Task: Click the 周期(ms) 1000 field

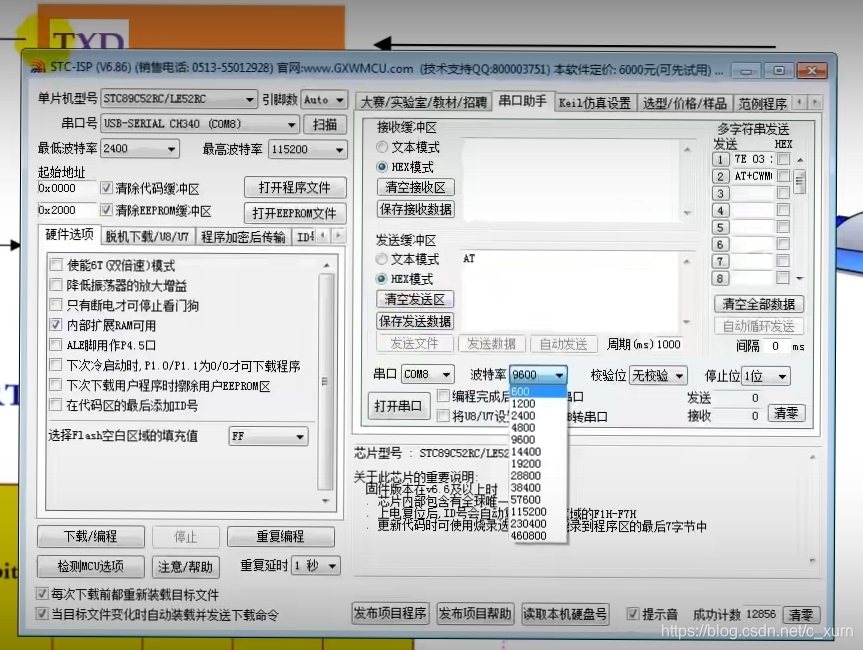Action: coord(669,345)
